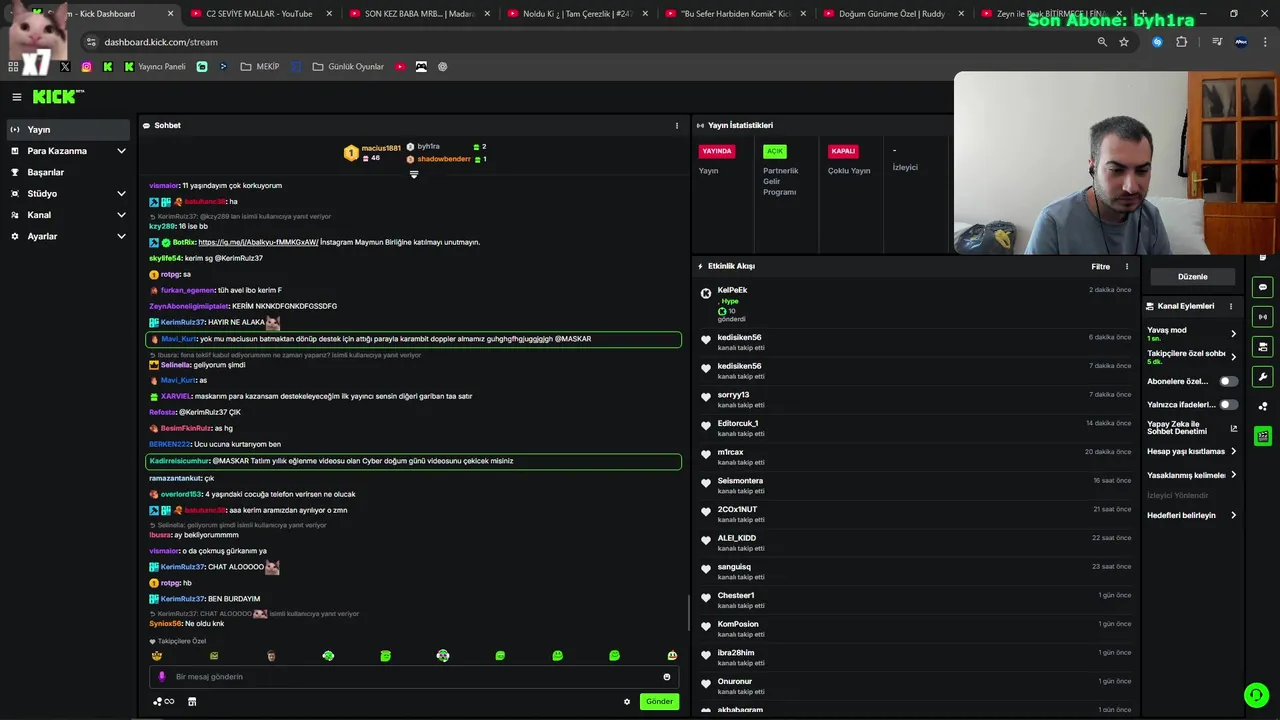Click the YAYINDA status badge

tap(717, 152)
